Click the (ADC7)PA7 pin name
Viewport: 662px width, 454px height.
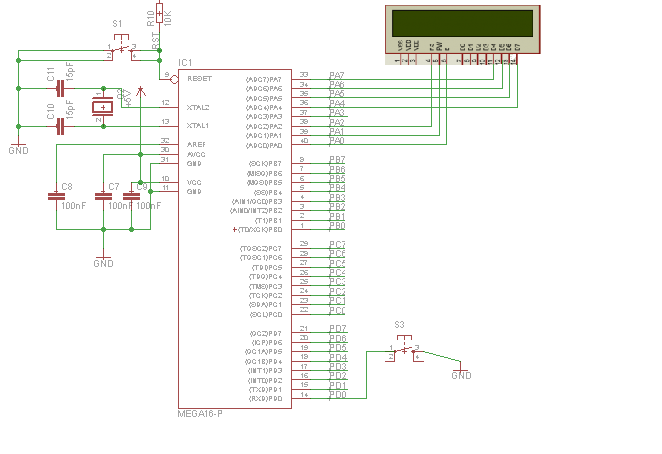[264, 79]
